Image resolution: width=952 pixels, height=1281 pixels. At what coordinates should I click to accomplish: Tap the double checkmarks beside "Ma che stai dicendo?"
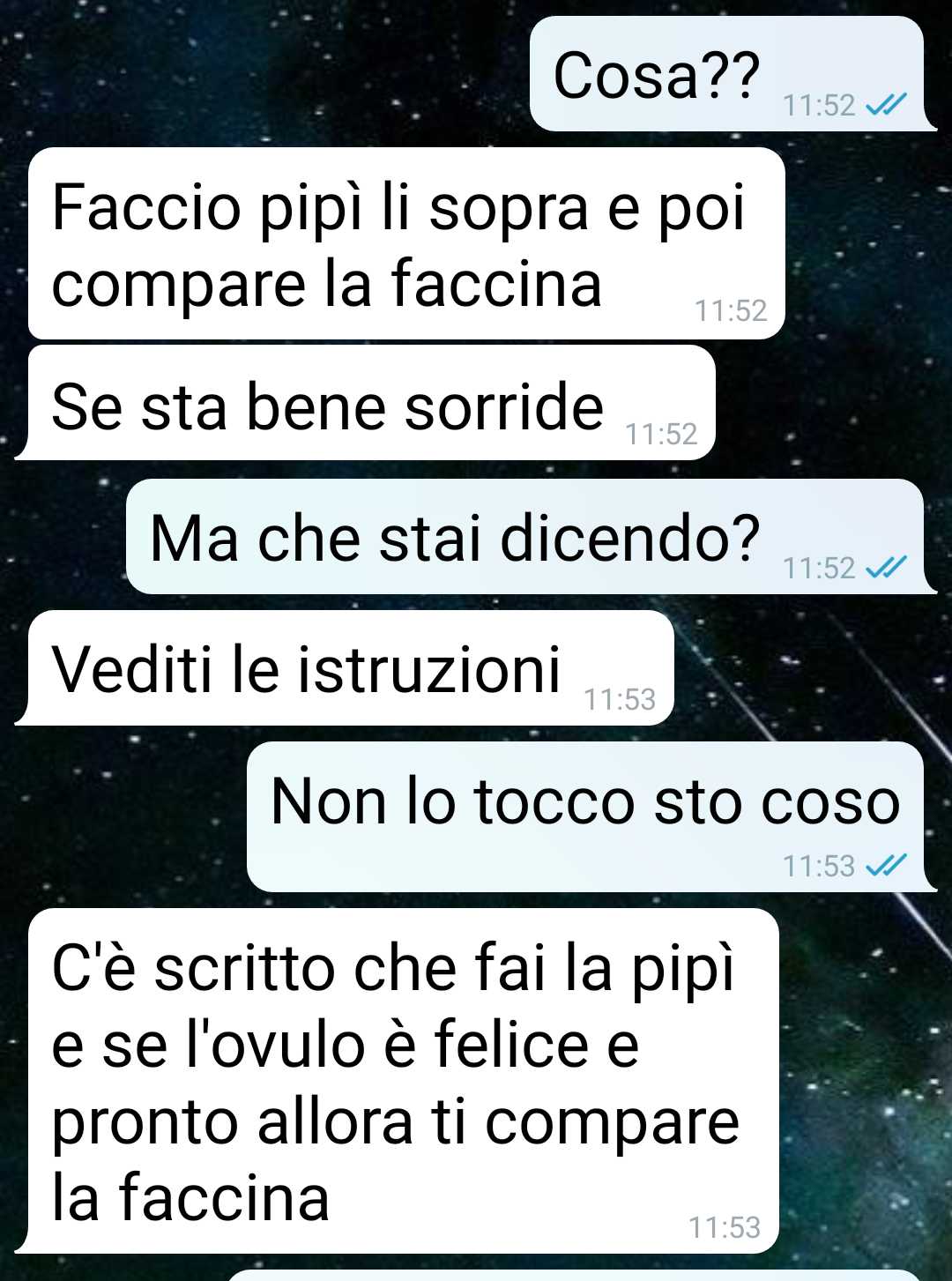pos(886,567)
